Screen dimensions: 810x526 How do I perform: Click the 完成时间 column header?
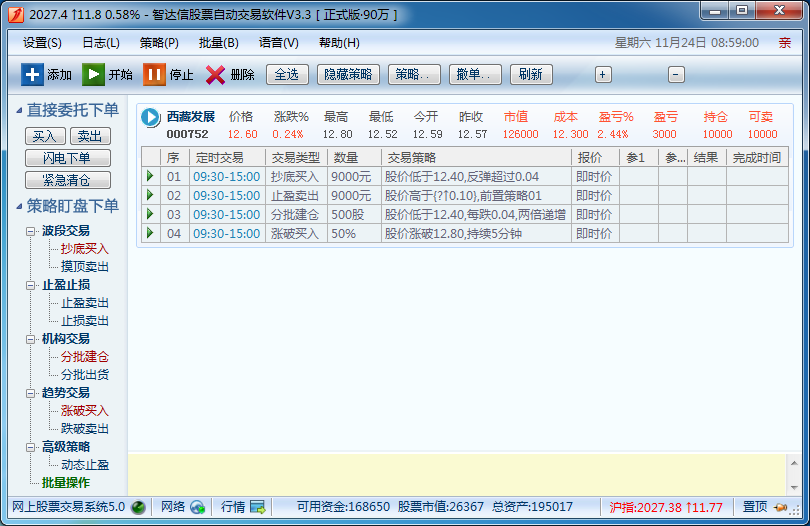coord(757,158)
